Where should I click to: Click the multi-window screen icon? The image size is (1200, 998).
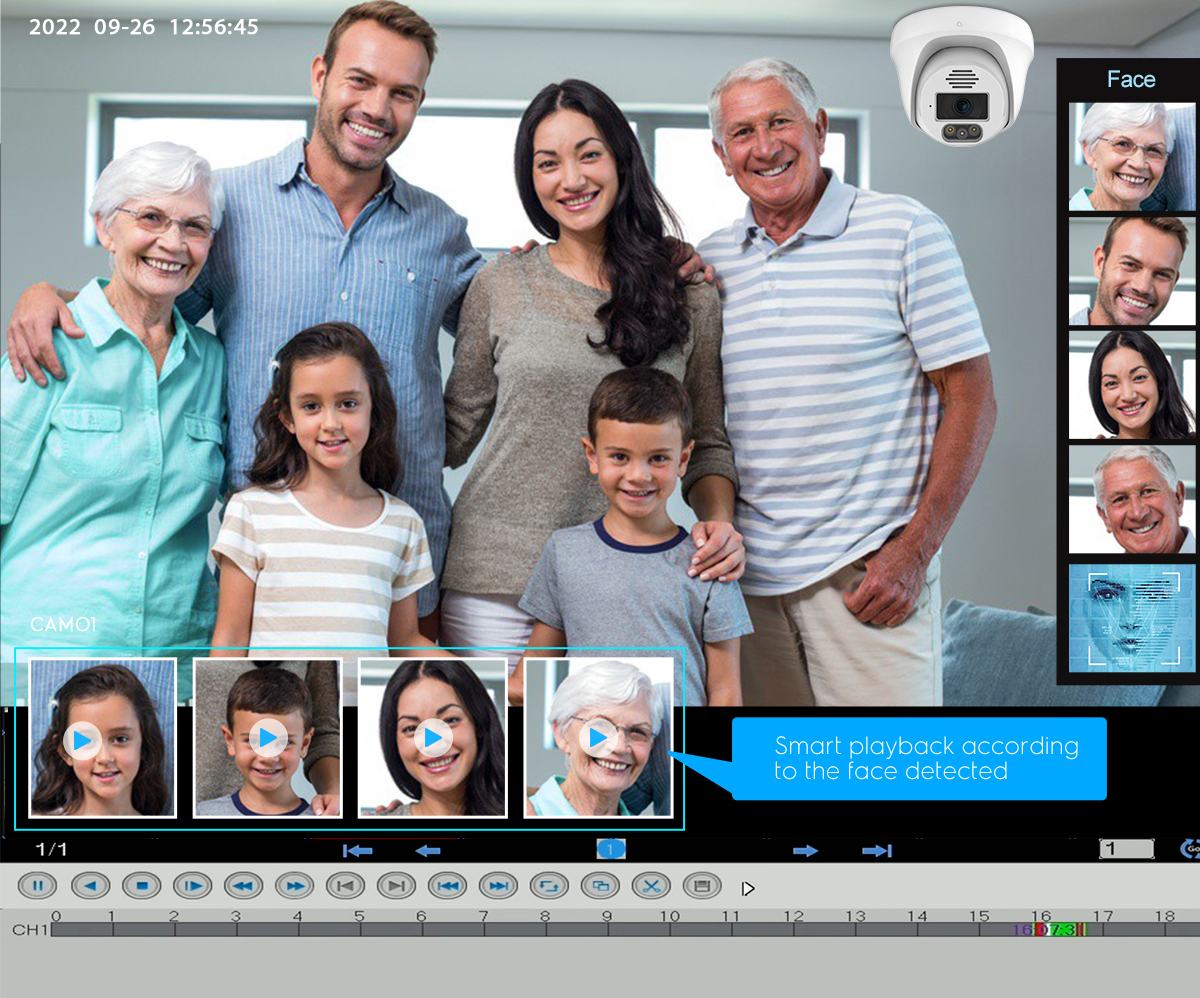click(600, 886)
